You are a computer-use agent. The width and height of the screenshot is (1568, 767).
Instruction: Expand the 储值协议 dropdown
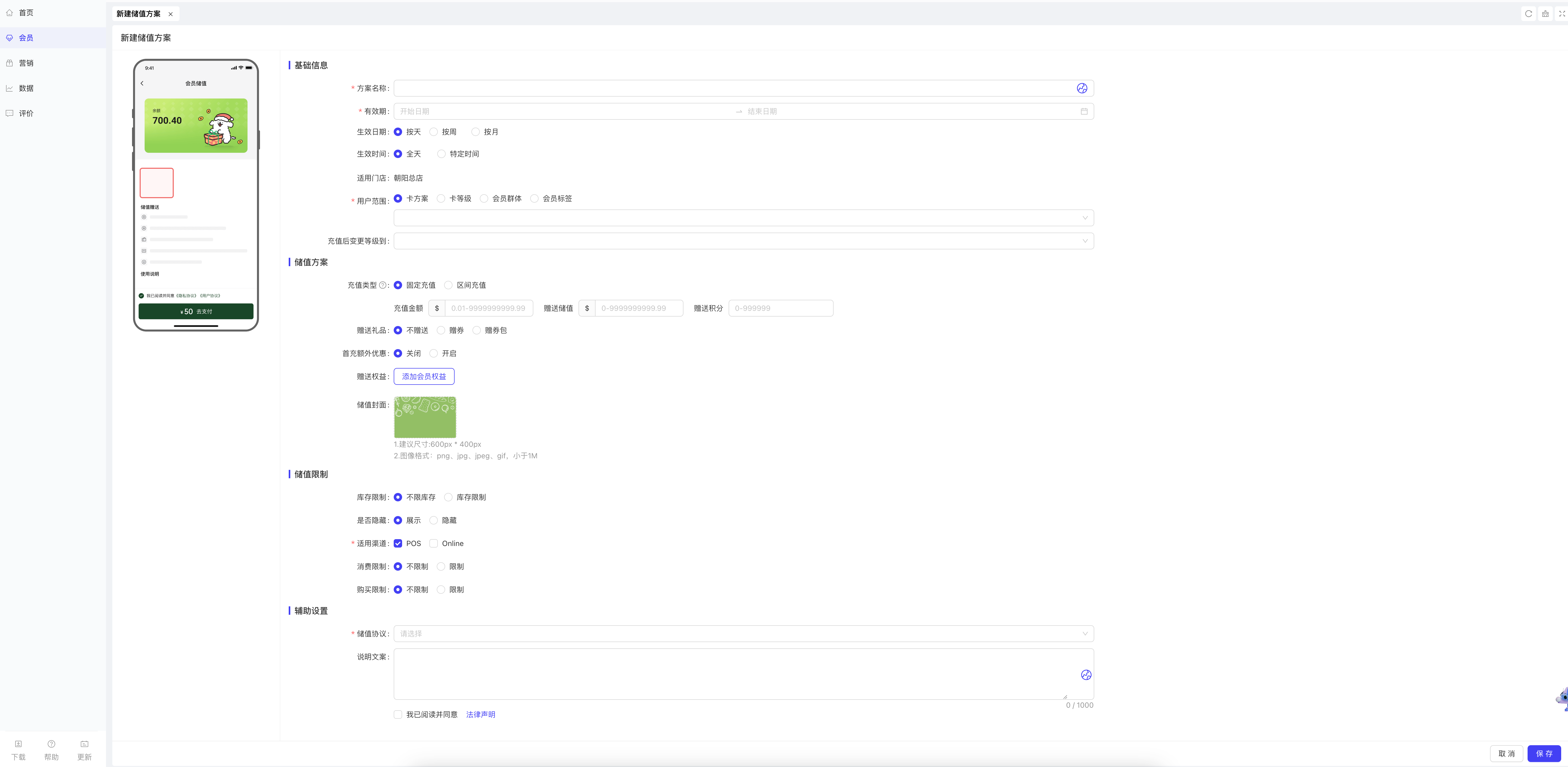743,634
